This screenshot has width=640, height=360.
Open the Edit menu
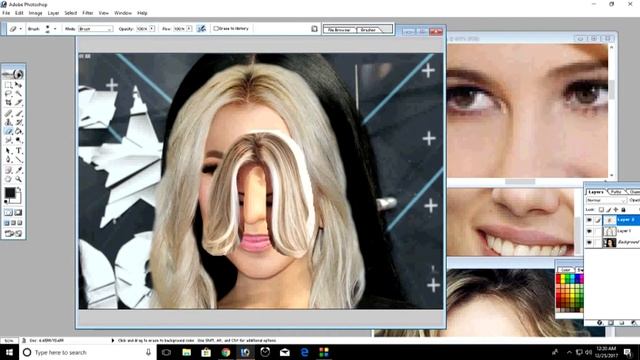coord(19,13)
